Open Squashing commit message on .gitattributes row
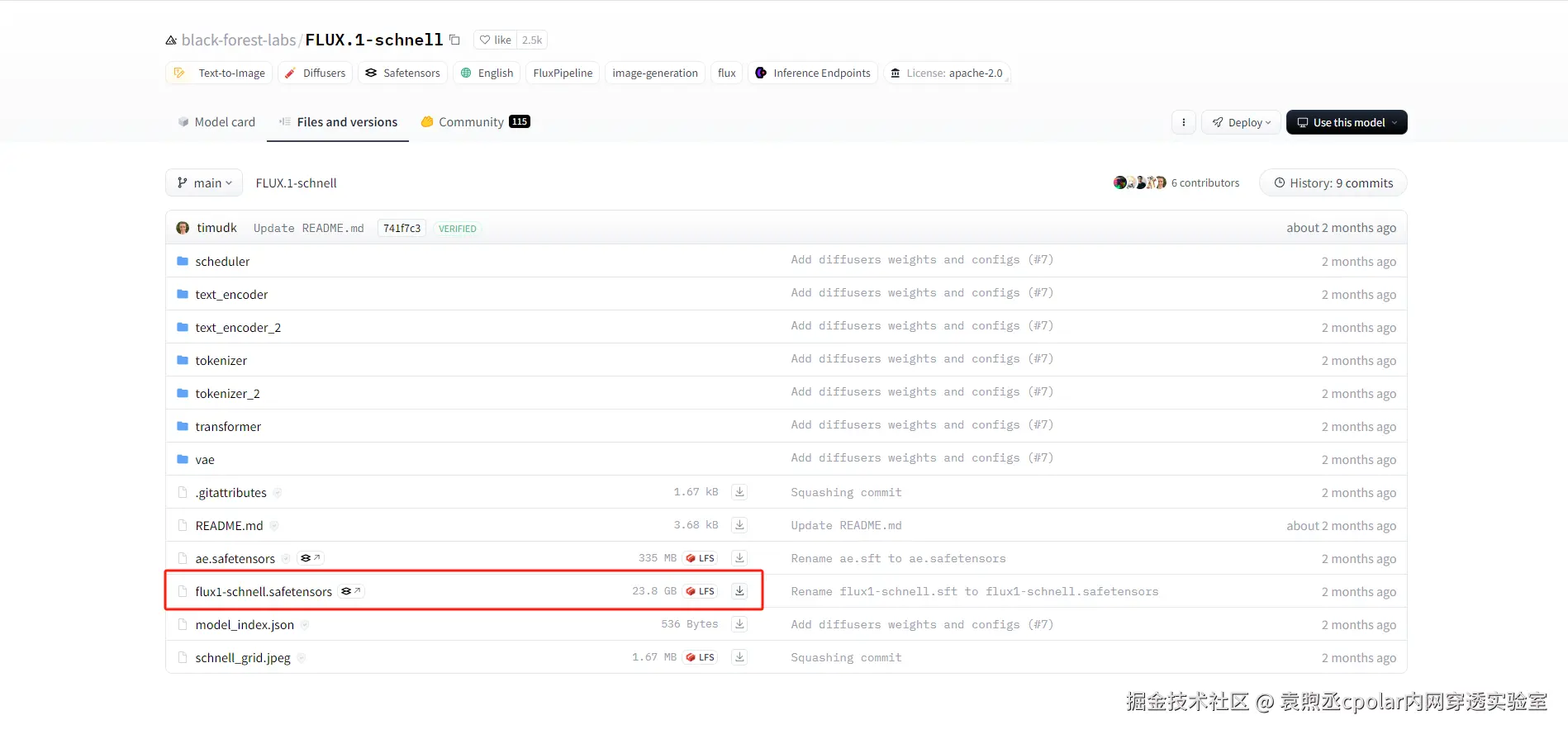Viewport: 1568px width, 734px height. click(x=846, y=493)
